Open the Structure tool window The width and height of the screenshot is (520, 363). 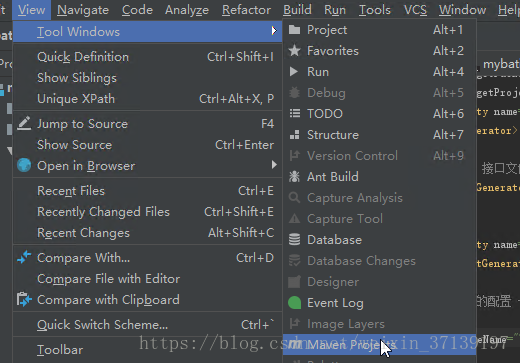tap(379, 135)
